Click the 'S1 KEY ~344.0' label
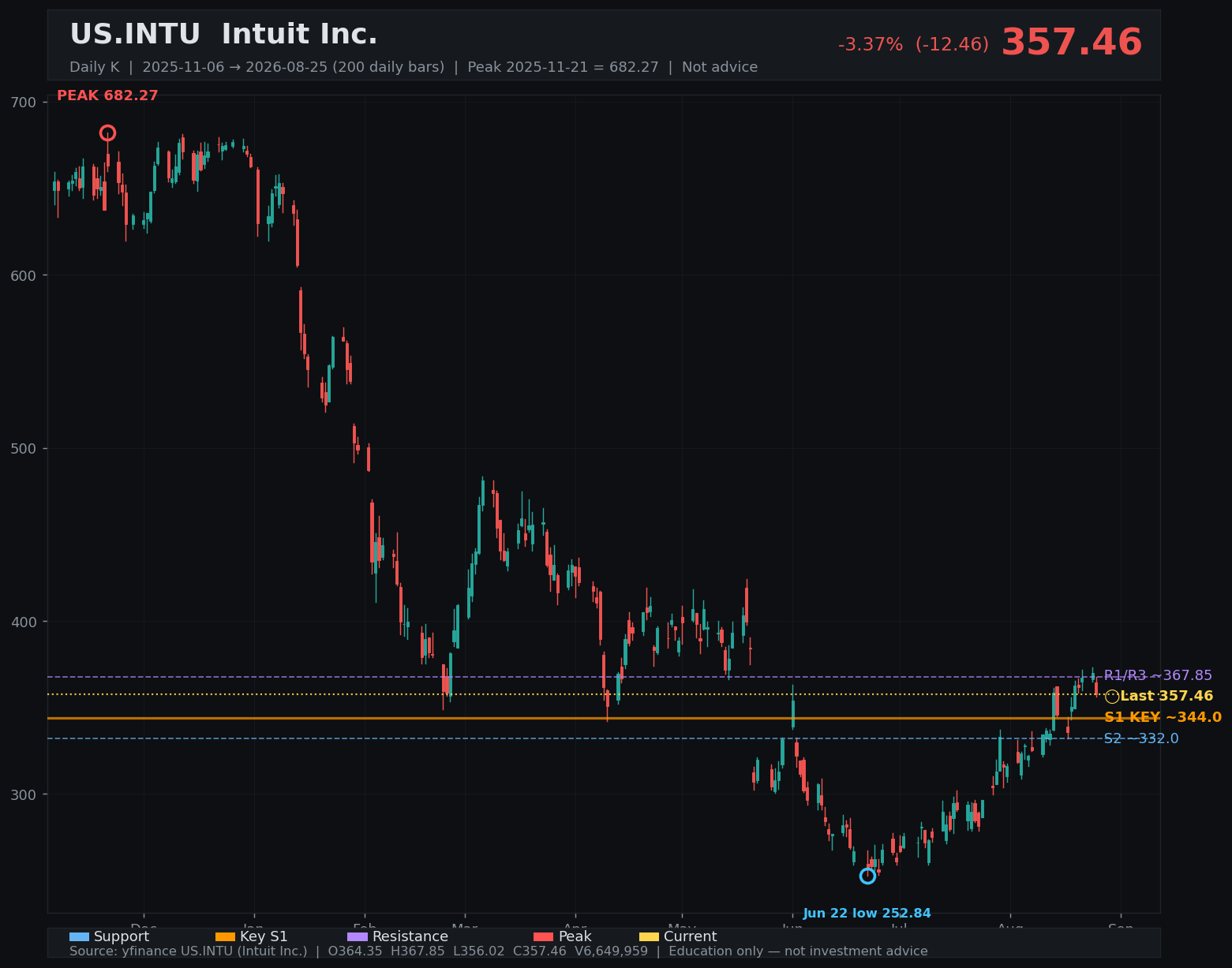 click(x=1163, y=717)
